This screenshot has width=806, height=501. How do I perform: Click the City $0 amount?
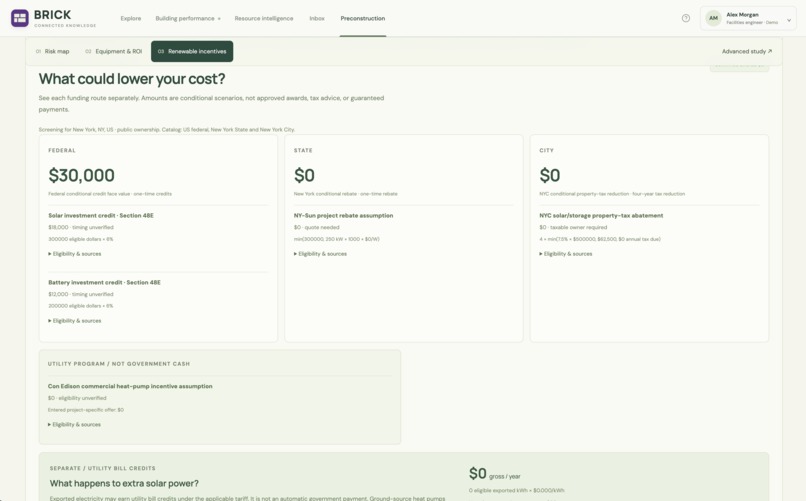(549, 175)
